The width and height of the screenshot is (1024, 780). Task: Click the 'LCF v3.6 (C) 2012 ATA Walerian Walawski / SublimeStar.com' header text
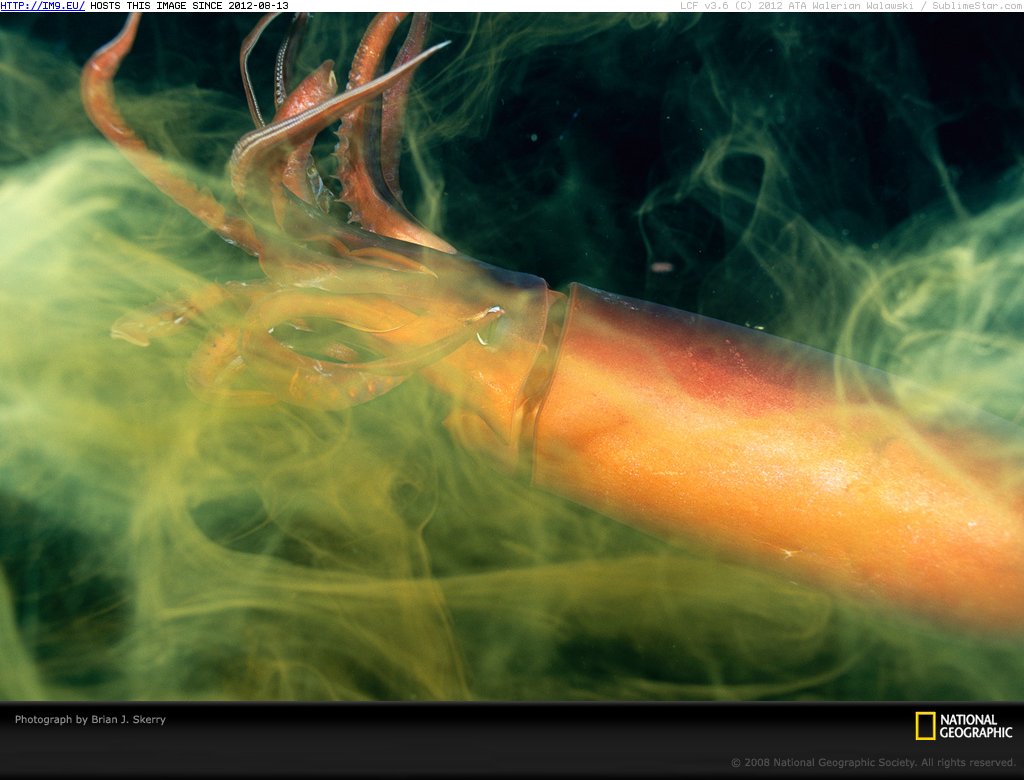point(852,6)
